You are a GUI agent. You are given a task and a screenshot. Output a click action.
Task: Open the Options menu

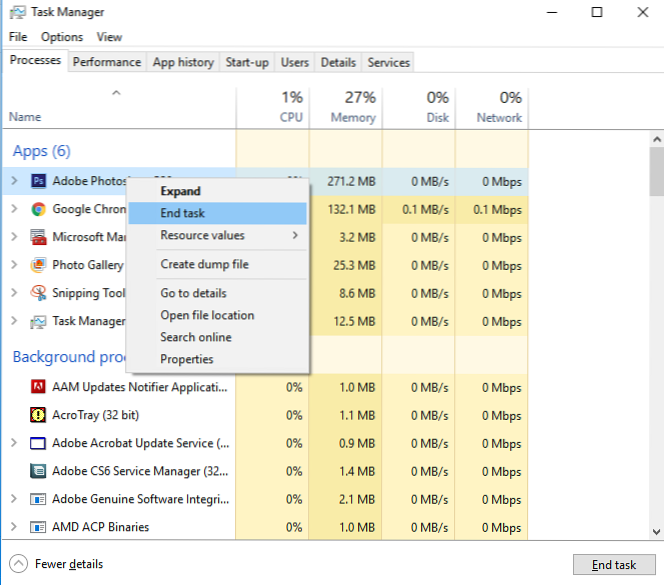point(62,37)
